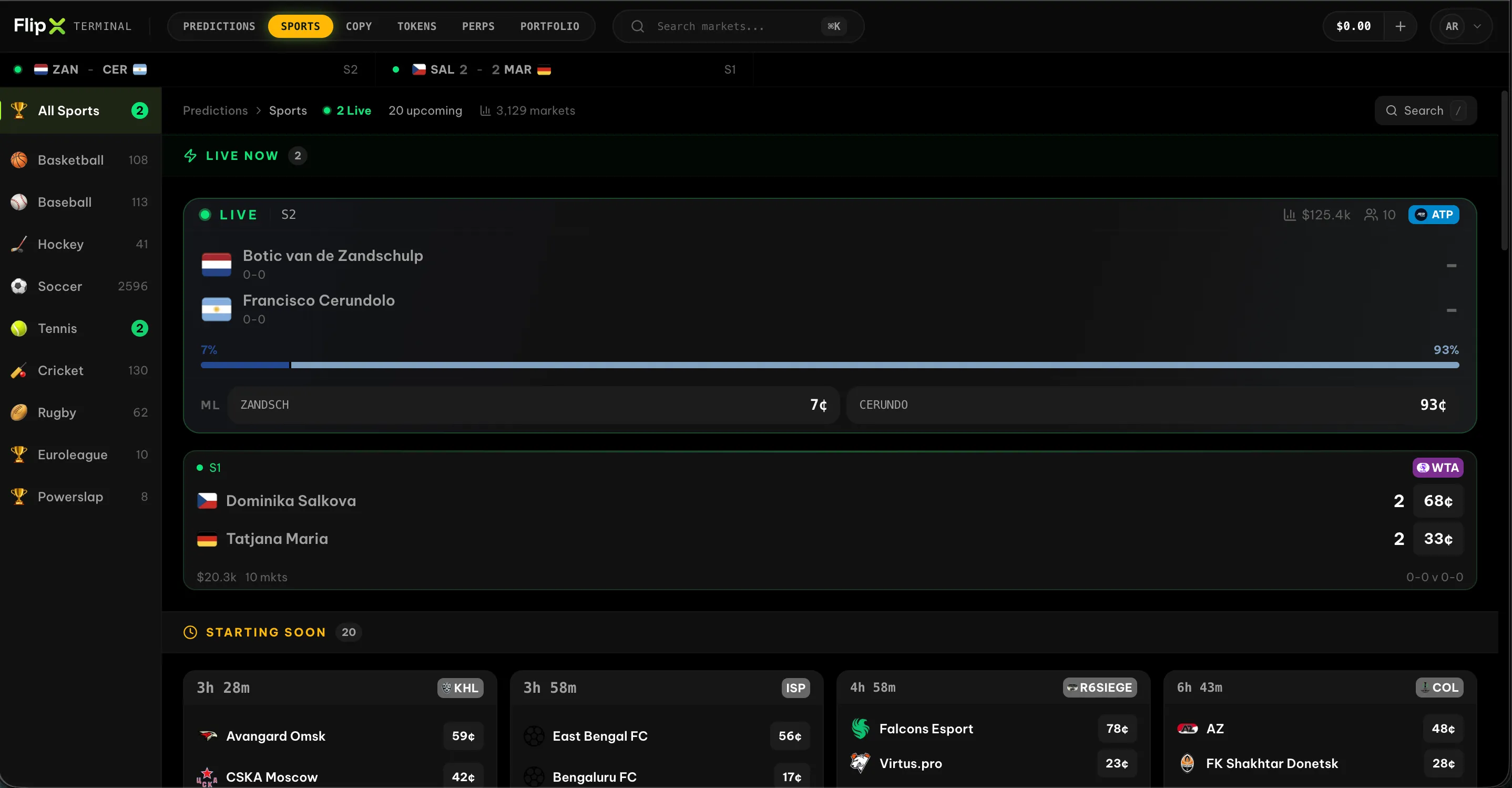1512x788 pixels.
Task: Toggle the 2 Live matches filter
Action: 347,110
